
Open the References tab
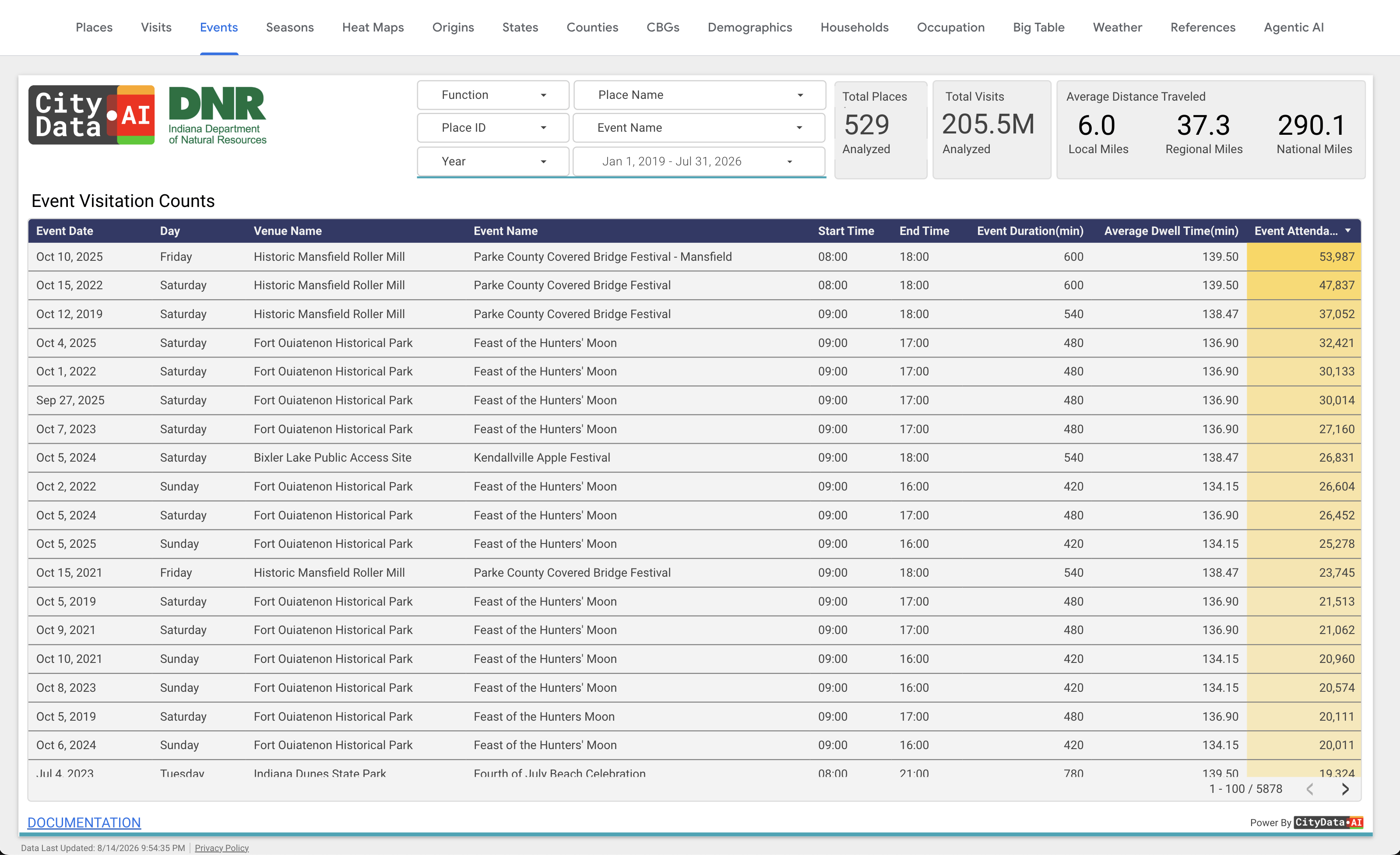click(x=1203, y=27)
